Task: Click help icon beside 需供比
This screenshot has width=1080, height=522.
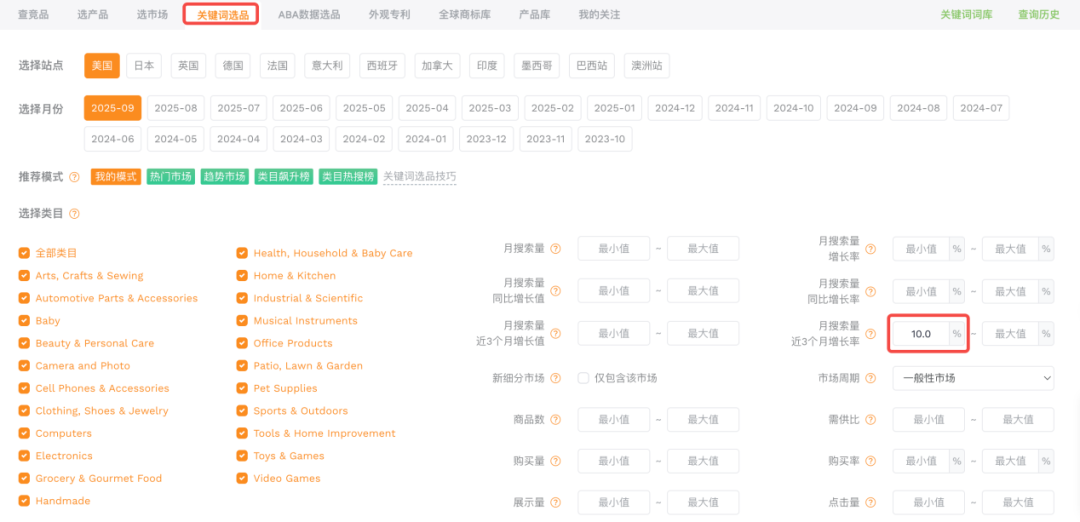Action: 871,419
